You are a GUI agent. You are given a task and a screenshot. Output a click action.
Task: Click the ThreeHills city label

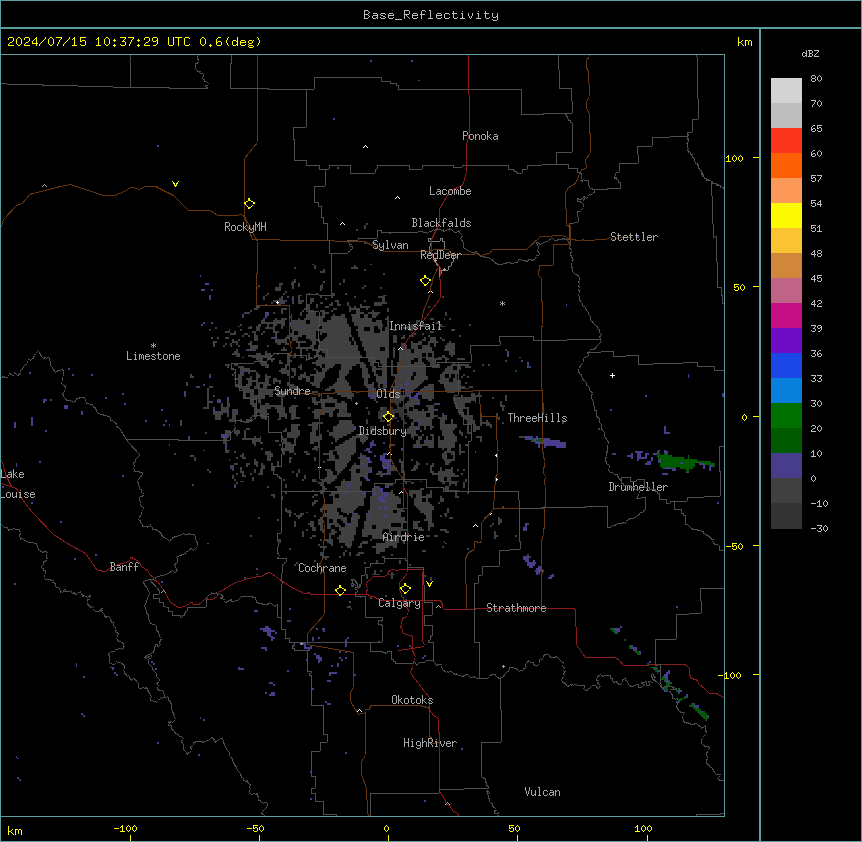[x=537, y=418]
